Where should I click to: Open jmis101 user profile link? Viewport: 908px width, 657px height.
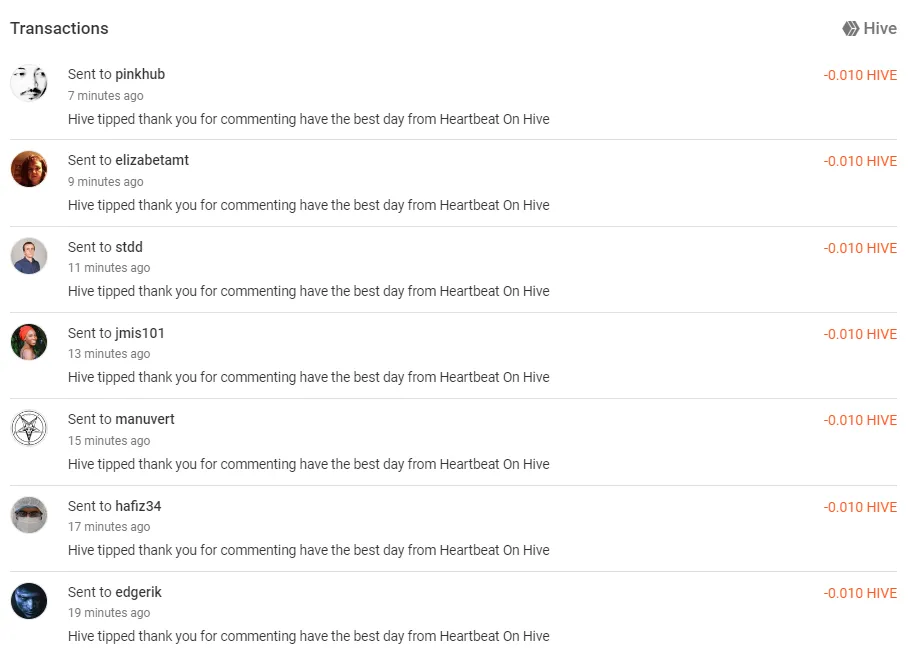(x=140, y=333)
